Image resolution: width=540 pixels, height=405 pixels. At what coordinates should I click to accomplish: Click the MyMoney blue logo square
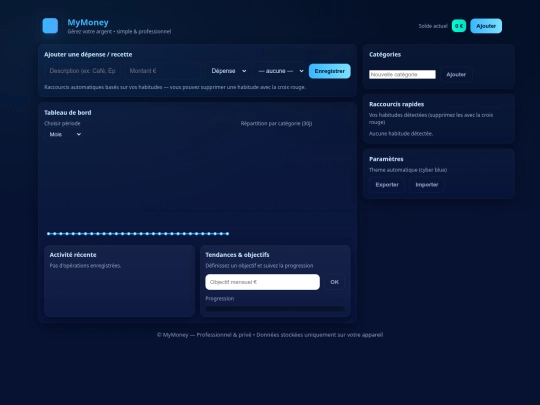point(50,26)
